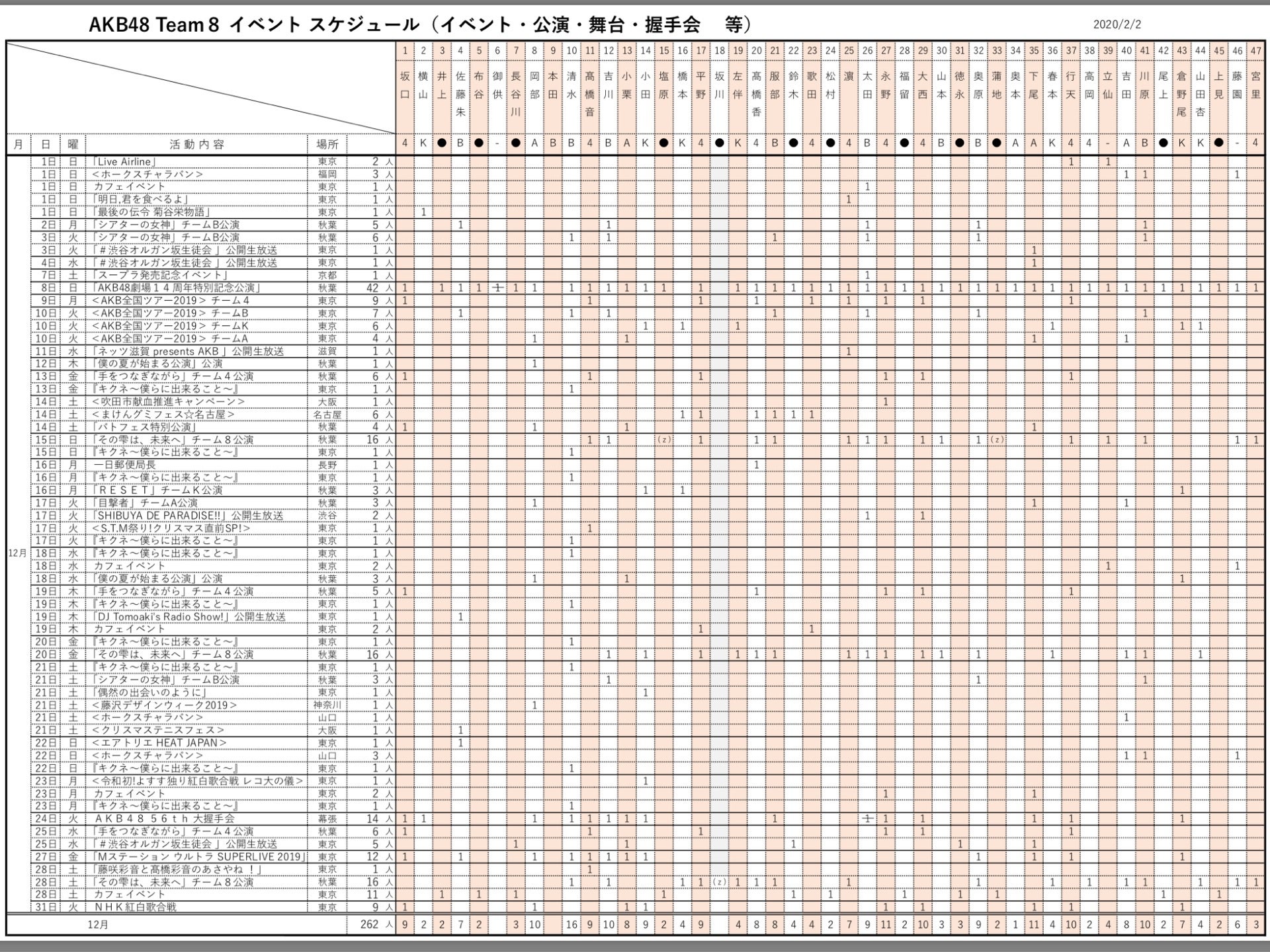
Task: Select the 活動内容 column header
Action: (196, 144)
